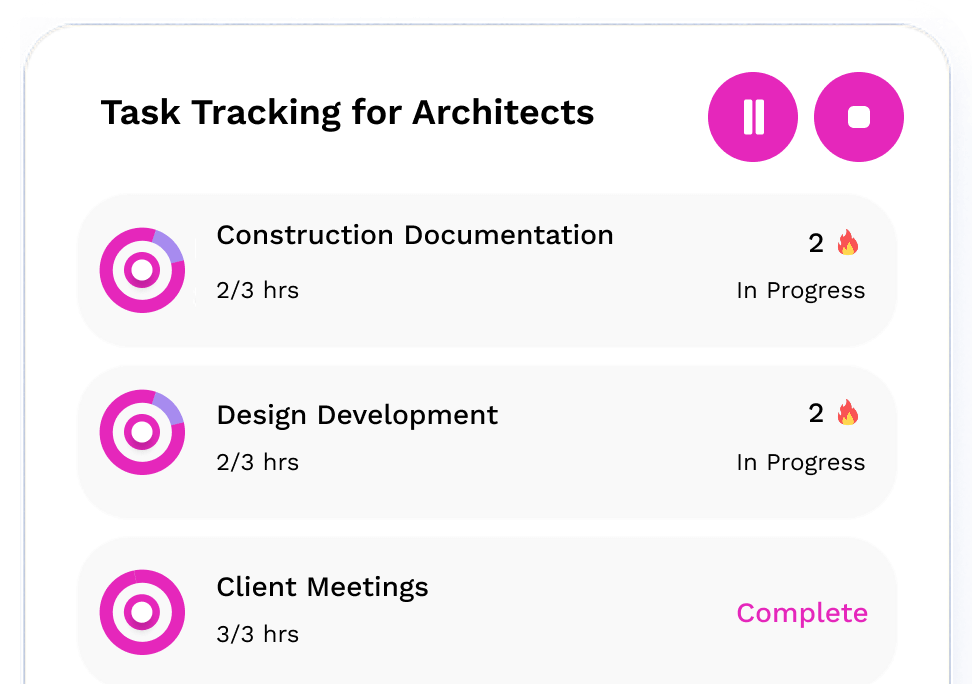Click In Progress status for Design Development
The height and width of the screenshot is (684, 973).
[x=800, y=462]
